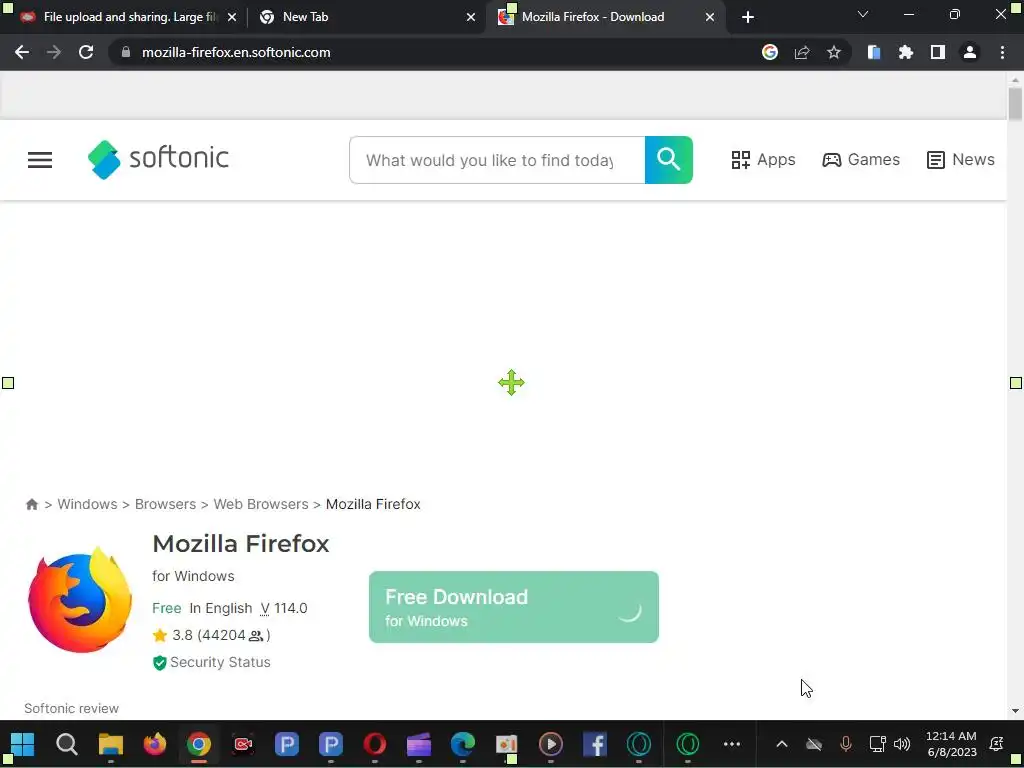Open the Apps menu item
This screenshot has width=1024, height=768.
pyautogui.click(x=763, y=160)
